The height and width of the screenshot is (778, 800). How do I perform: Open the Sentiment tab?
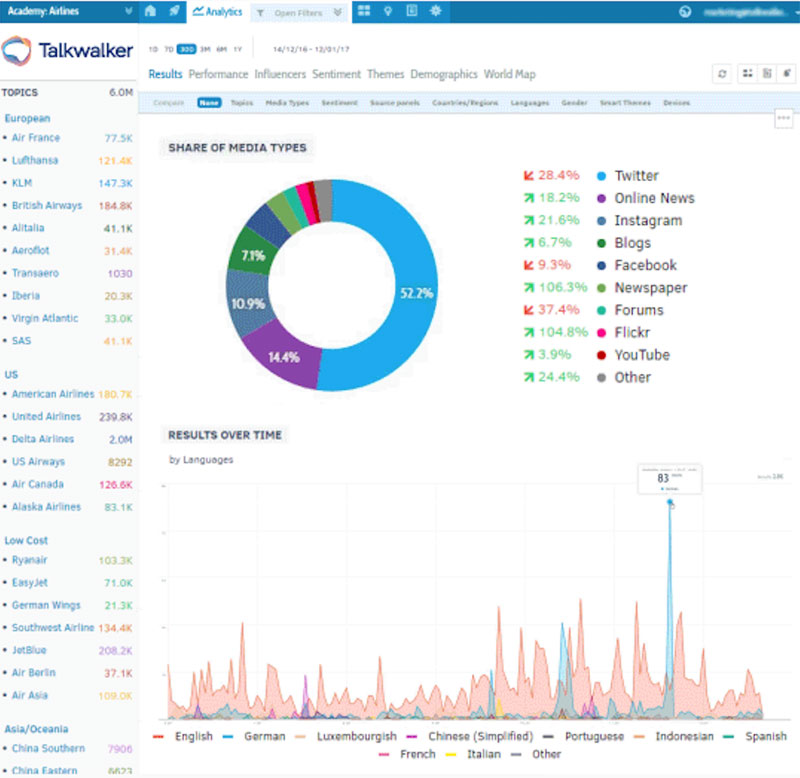[x=336, y=74]
